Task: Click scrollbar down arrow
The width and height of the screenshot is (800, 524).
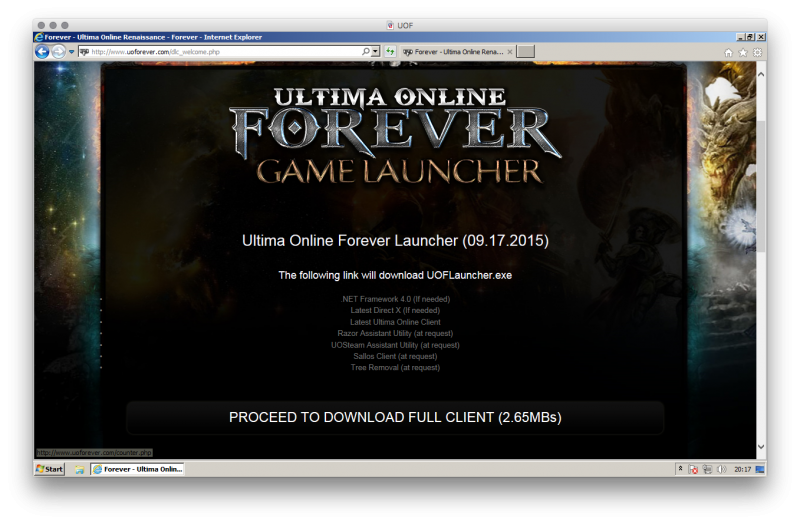Action: pos(761,446)
